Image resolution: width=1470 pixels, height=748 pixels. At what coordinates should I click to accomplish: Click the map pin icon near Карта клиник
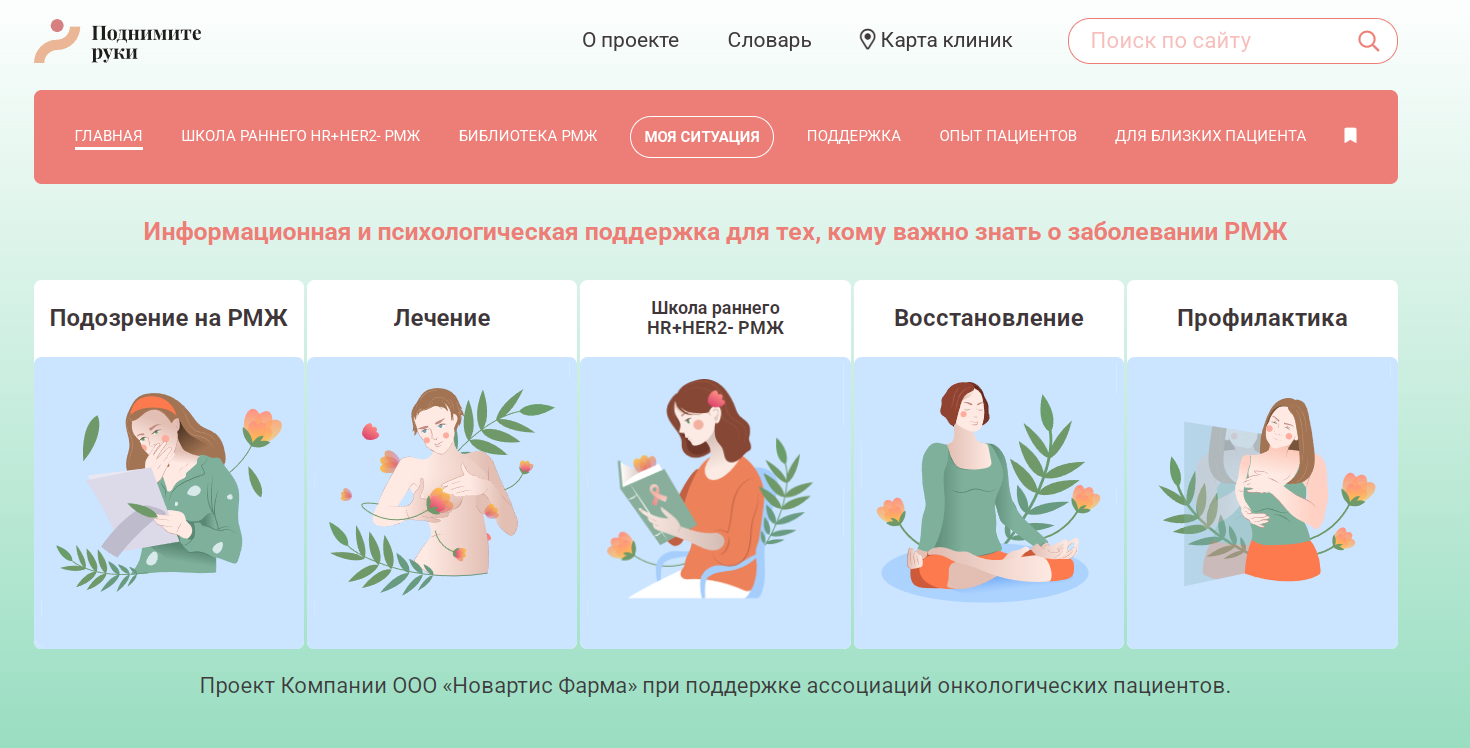[867, 40]
